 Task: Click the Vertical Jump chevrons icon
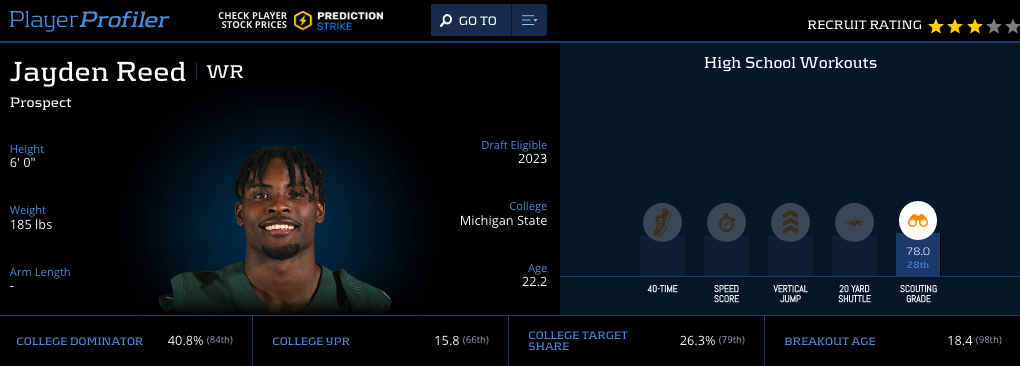(790, 222)
